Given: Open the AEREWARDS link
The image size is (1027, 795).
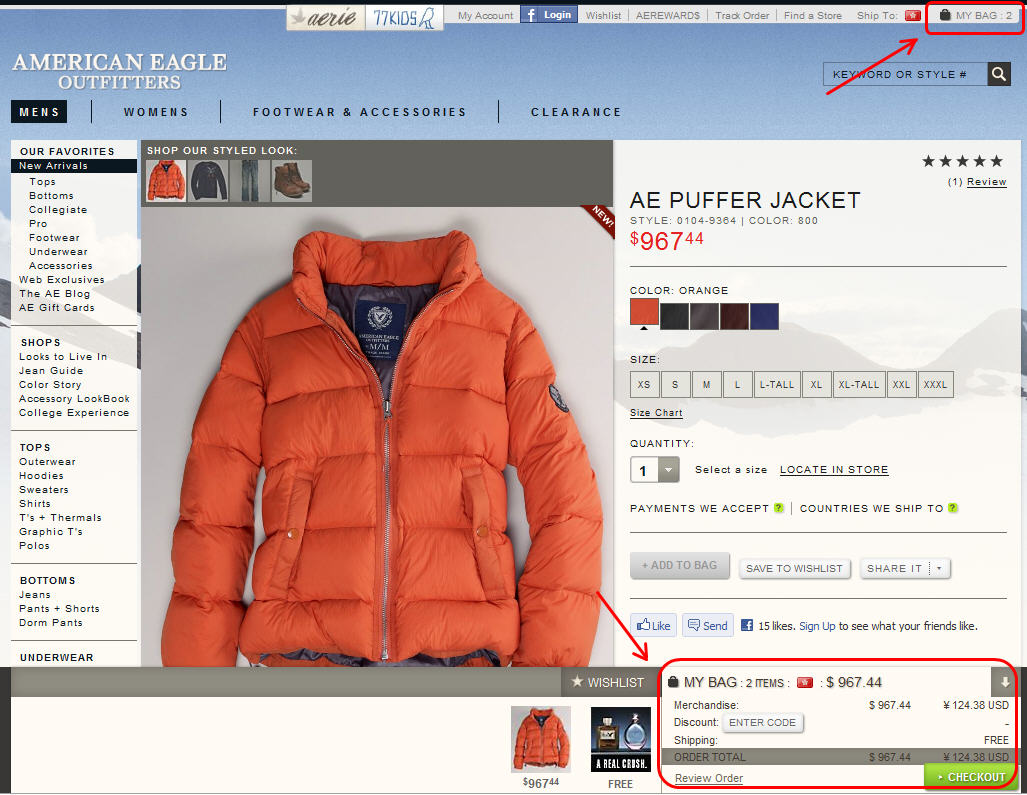Looking at the screenshot, I should coord(667,15).
